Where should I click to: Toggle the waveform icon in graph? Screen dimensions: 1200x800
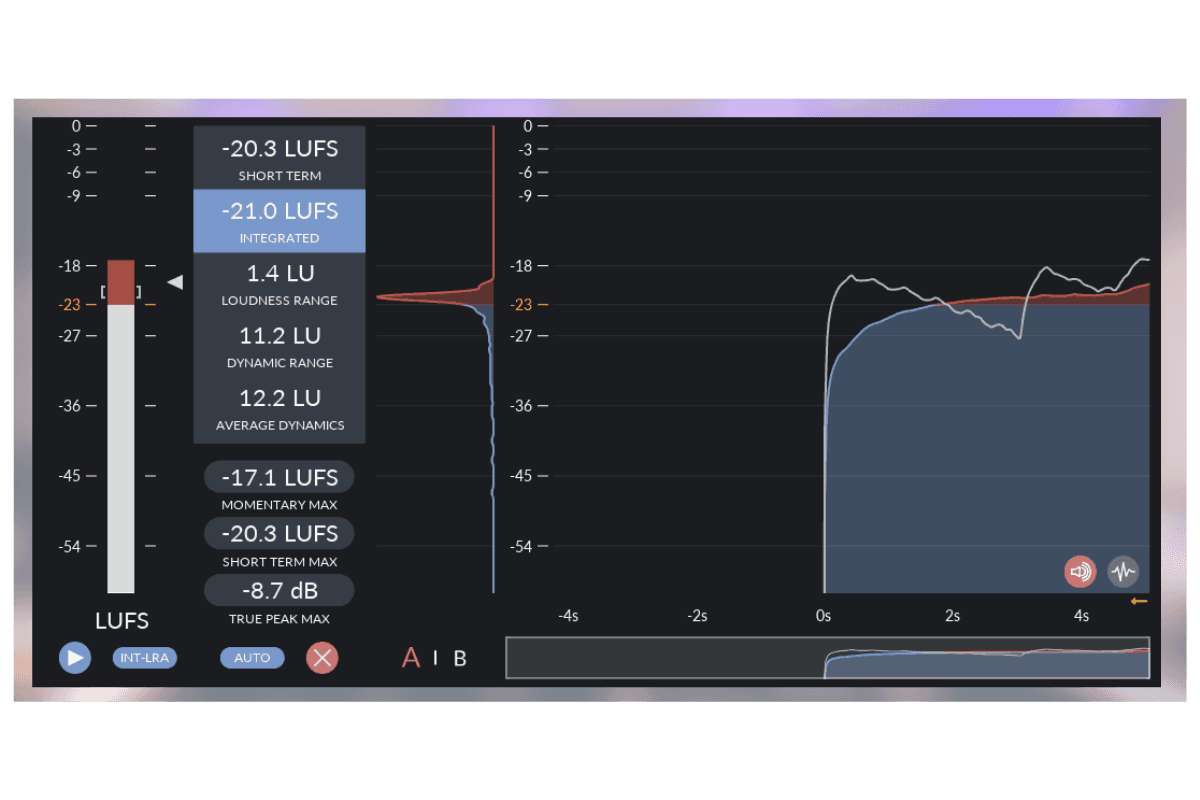point(1124,572)
